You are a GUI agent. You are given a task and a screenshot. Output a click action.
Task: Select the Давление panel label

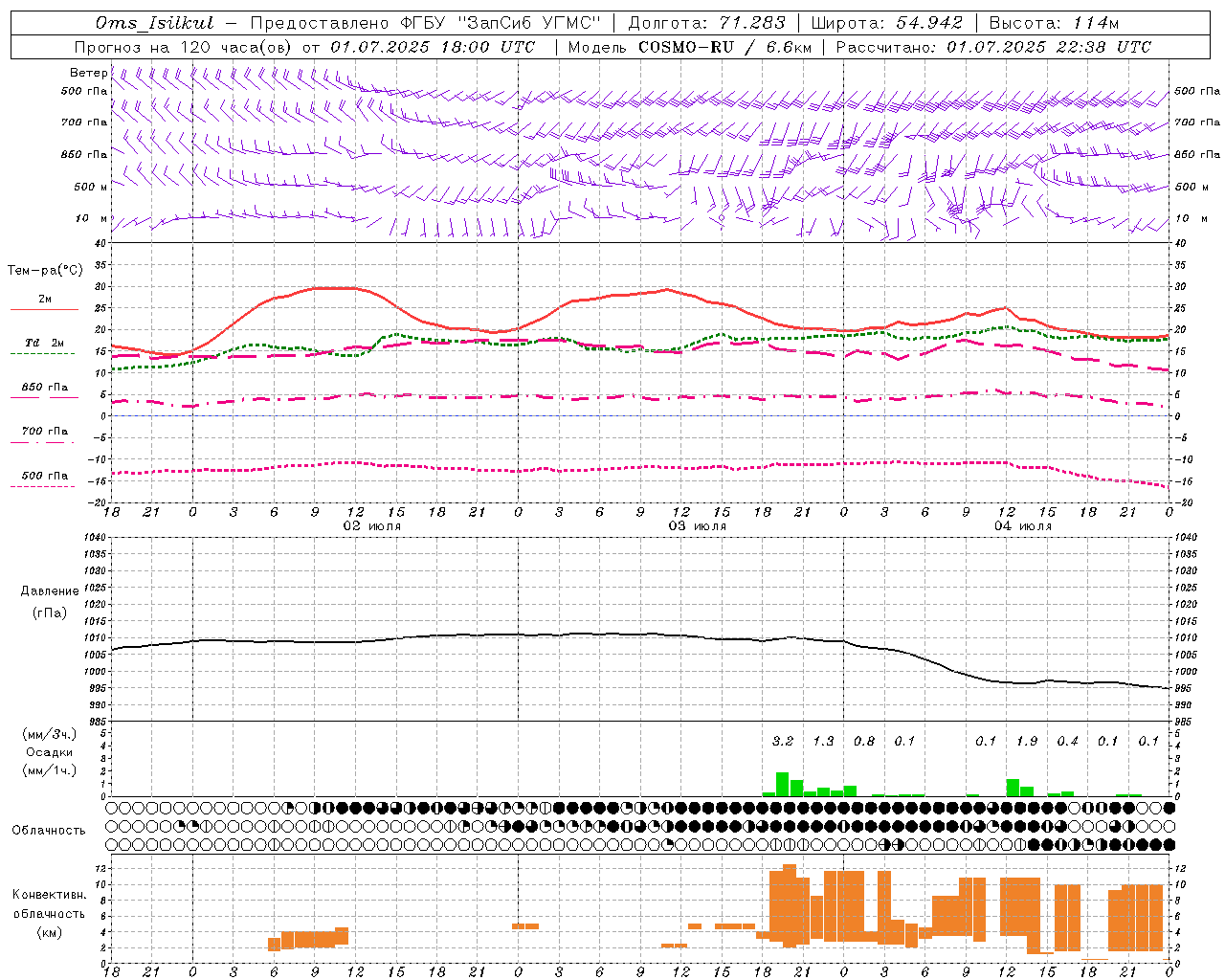click(49, 591)
